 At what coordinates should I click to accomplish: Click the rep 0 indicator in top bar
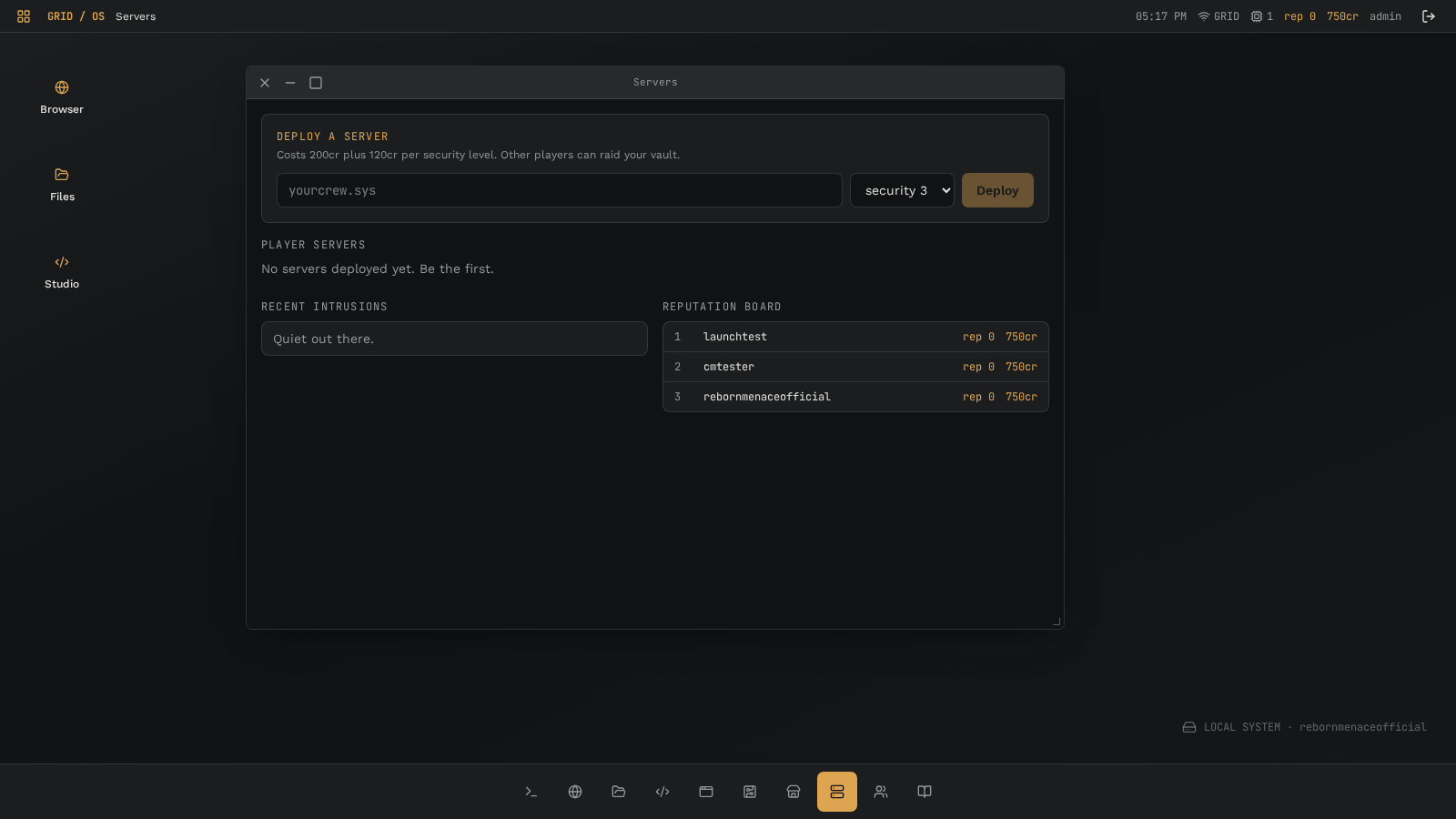(1299, 16)
